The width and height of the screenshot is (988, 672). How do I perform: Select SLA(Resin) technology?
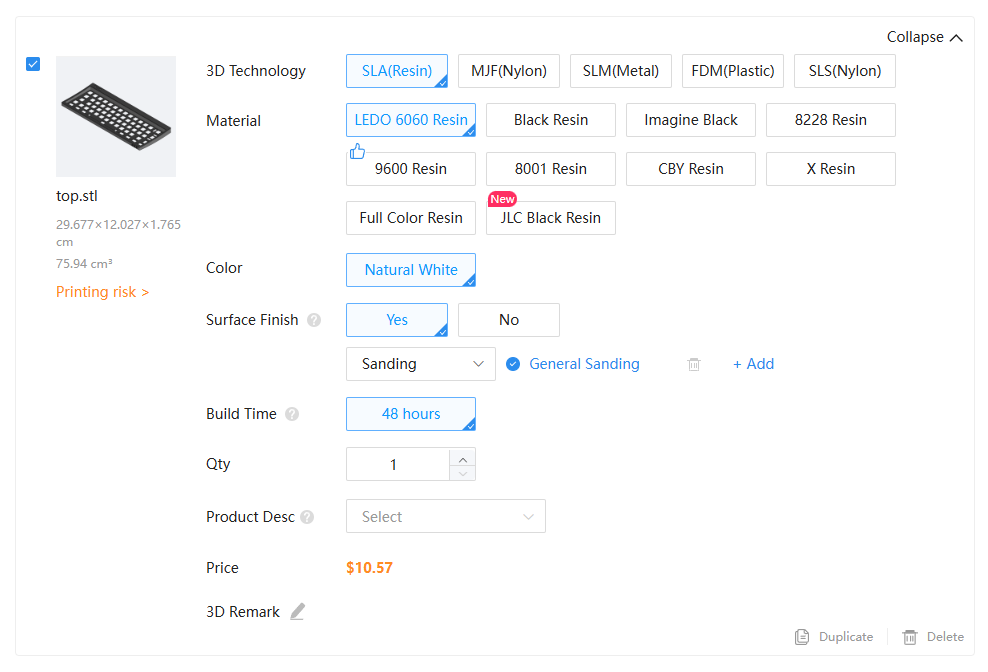click(397, 71)
